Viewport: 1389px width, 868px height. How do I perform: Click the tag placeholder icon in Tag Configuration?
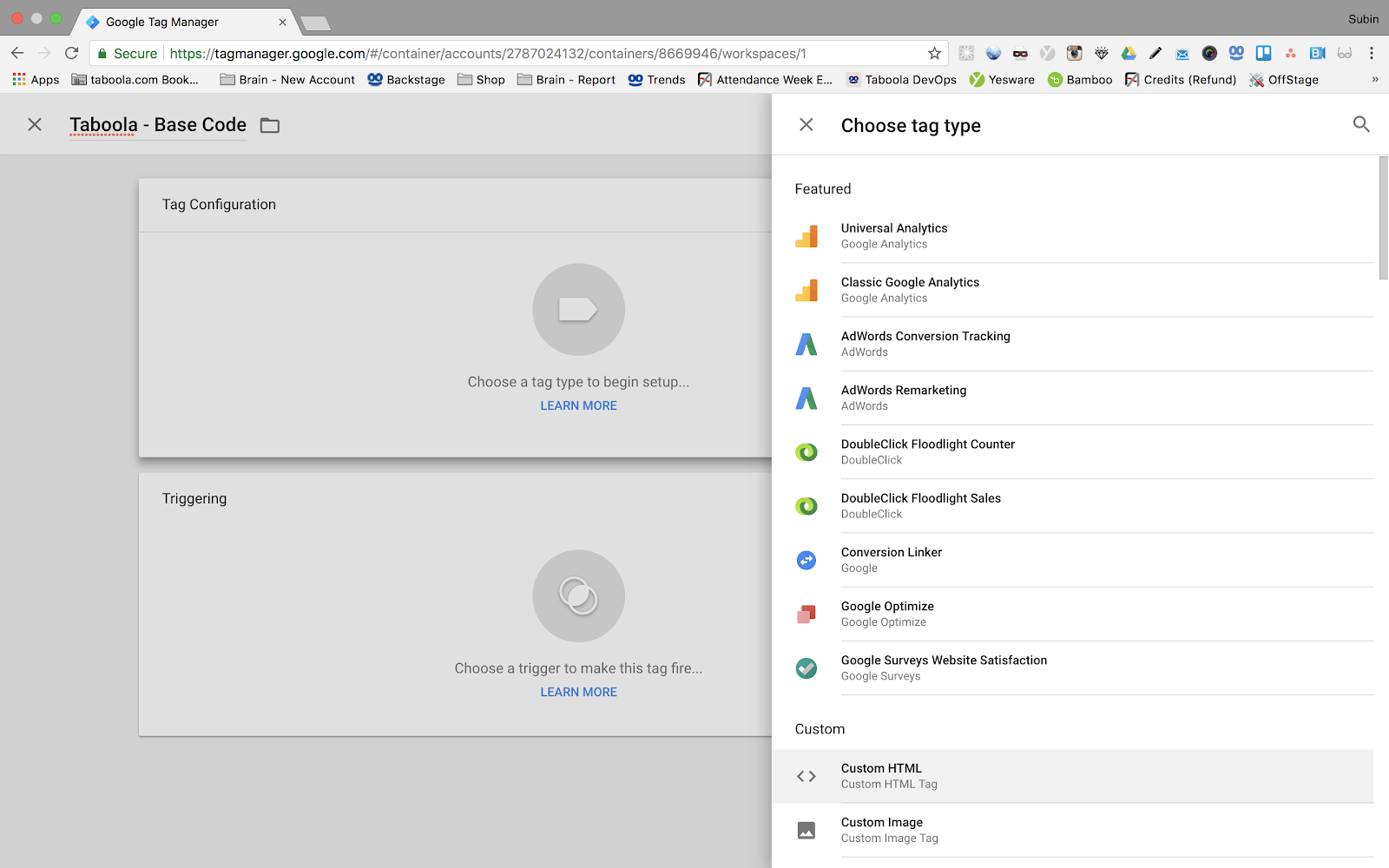click(x=578, y=309)
